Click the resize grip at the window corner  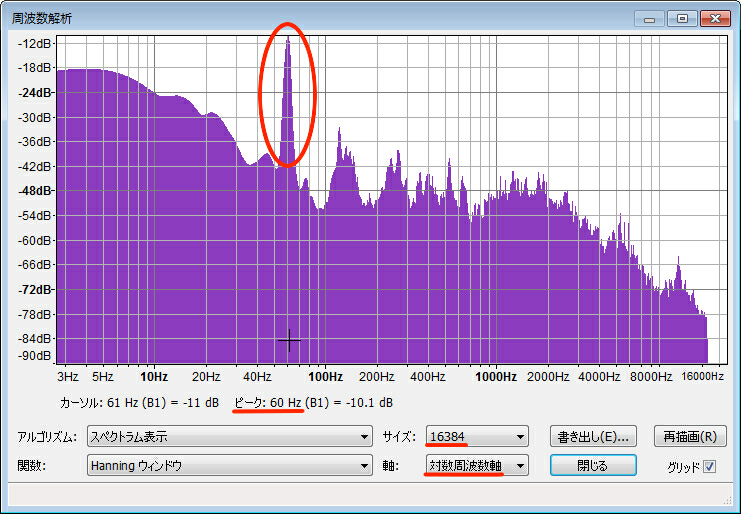coord(729,502)
